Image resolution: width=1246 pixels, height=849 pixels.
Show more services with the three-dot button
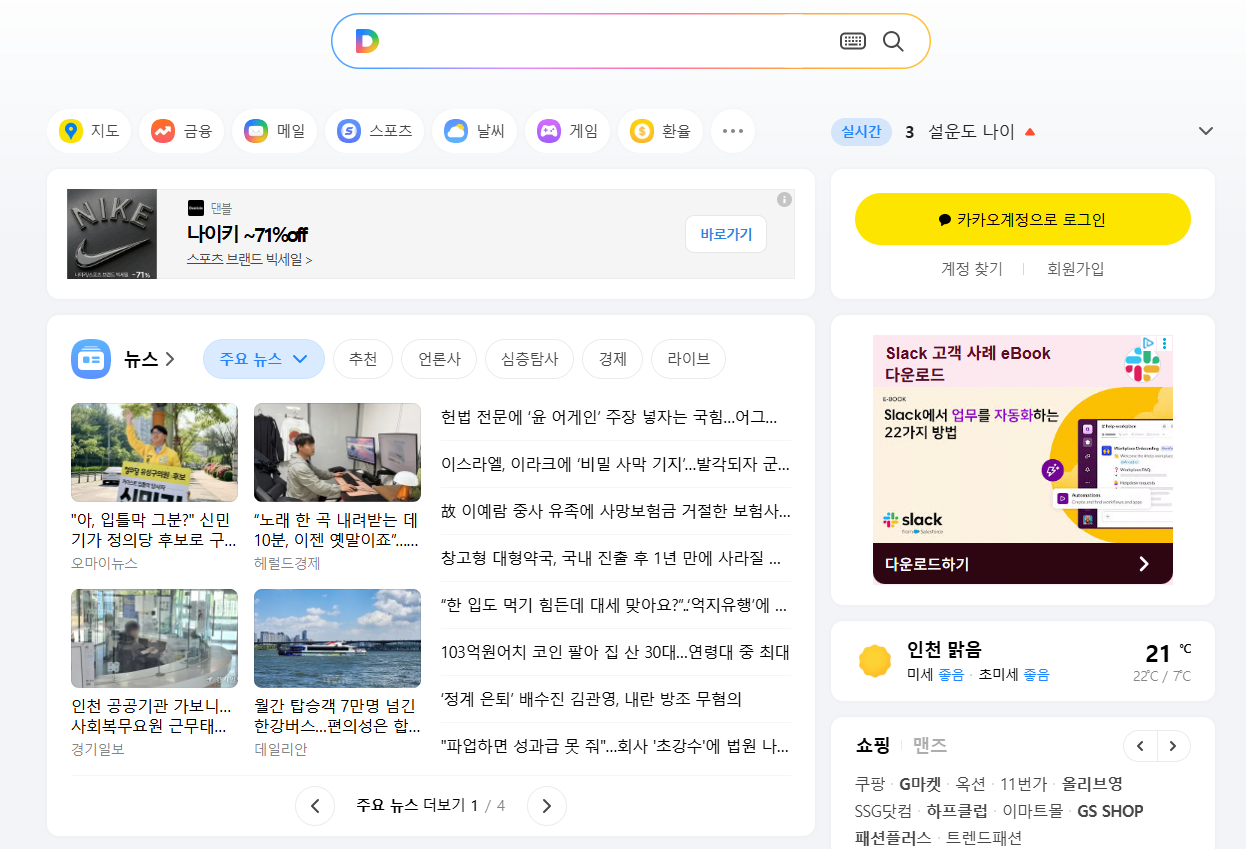(x=733, y=131)
